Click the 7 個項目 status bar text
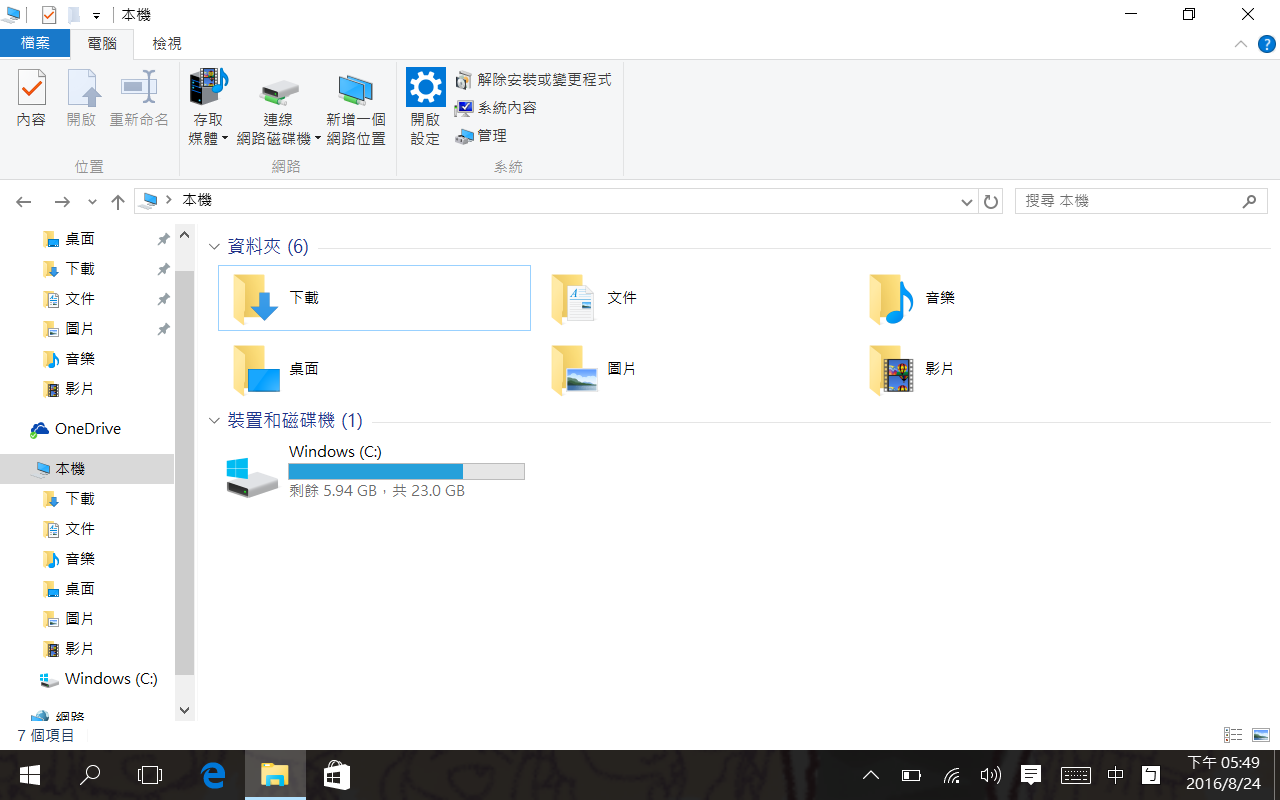 point(46,735)
